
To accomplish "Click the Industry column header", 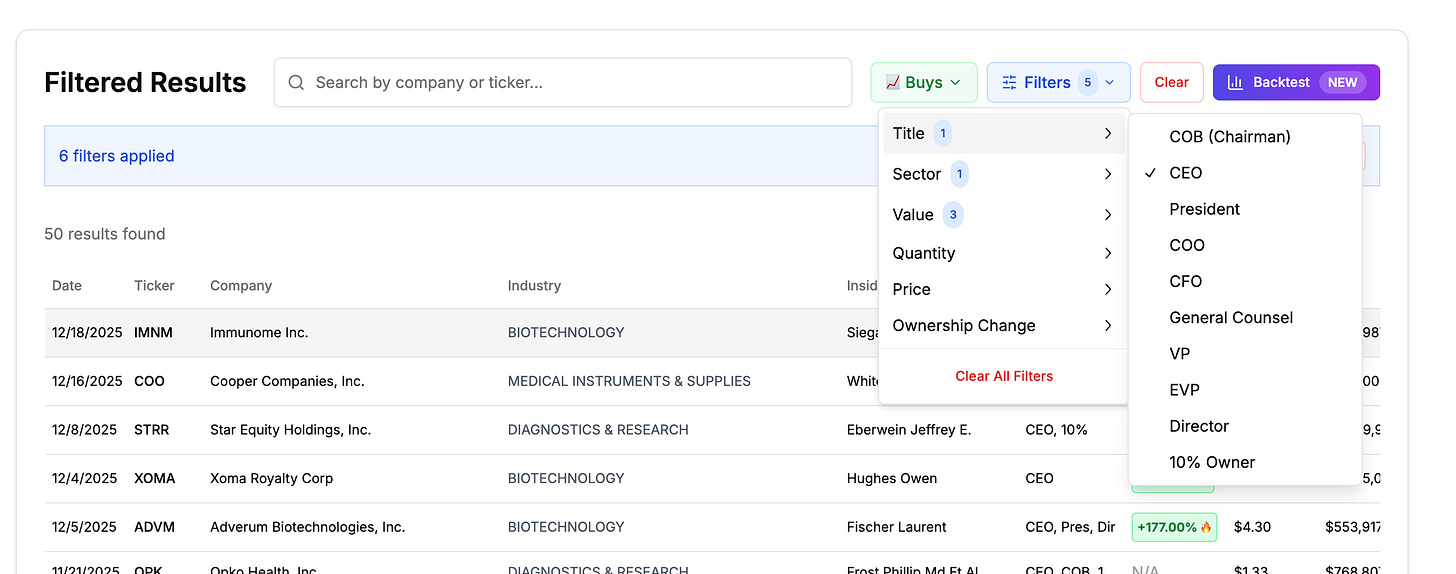I will click(534, 285).
